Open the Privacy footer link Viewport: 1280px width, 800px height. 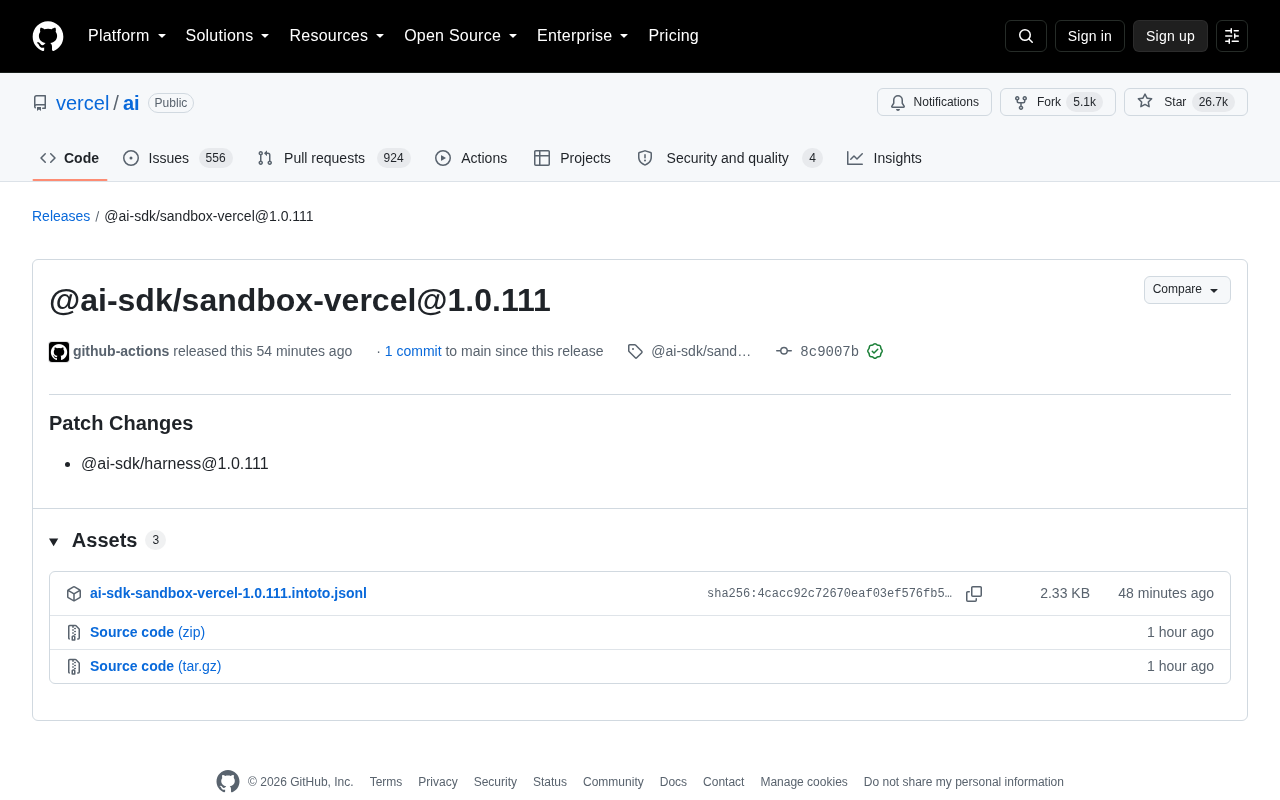438,782
